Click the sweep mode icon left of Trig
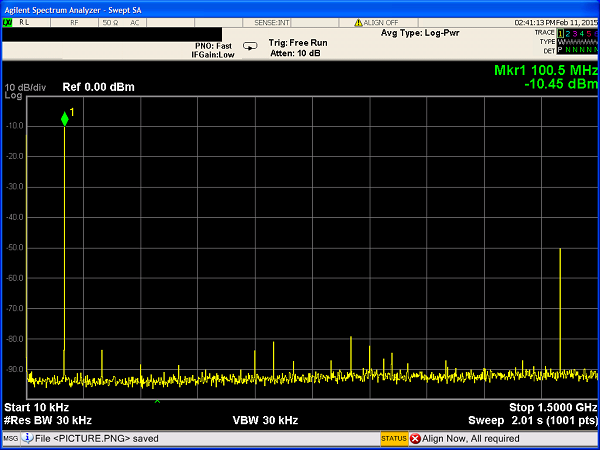The width and height of the screenshot is (600, 450). click(250, 45)
